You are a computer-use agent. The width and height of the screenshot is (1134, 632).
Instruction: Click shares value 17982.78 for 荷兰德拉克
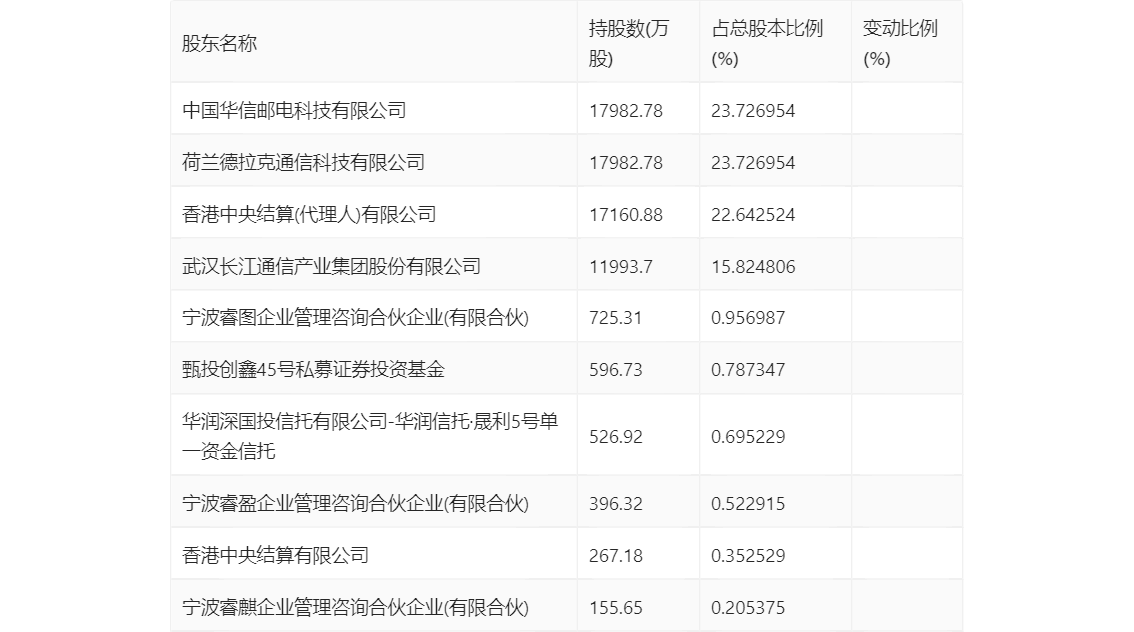(x=626, y=163)
